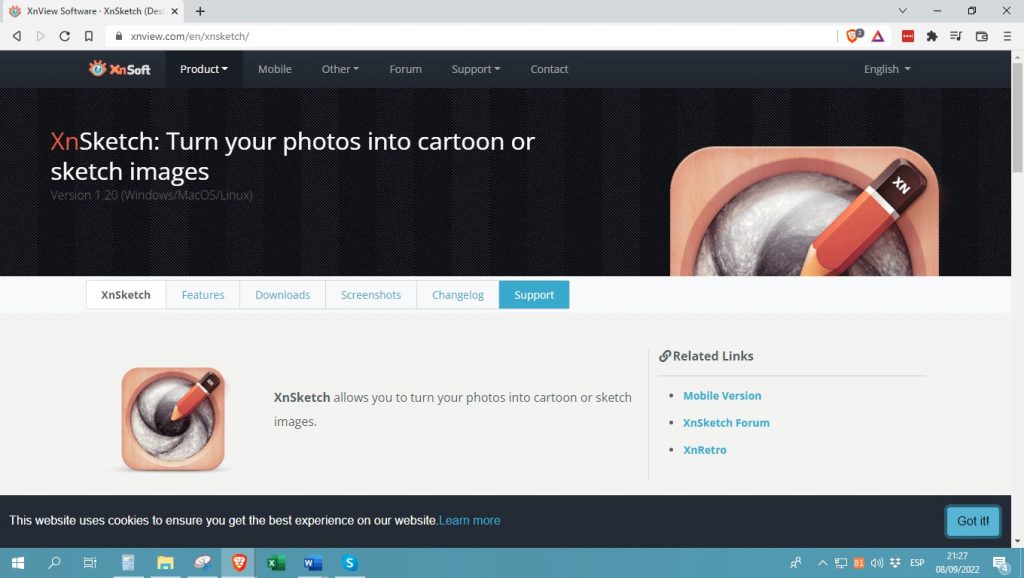Viewport: 1024px width, 578px height.
Task: Click the Brave Rewards triangle icon
Action: [x=877, y=36]
